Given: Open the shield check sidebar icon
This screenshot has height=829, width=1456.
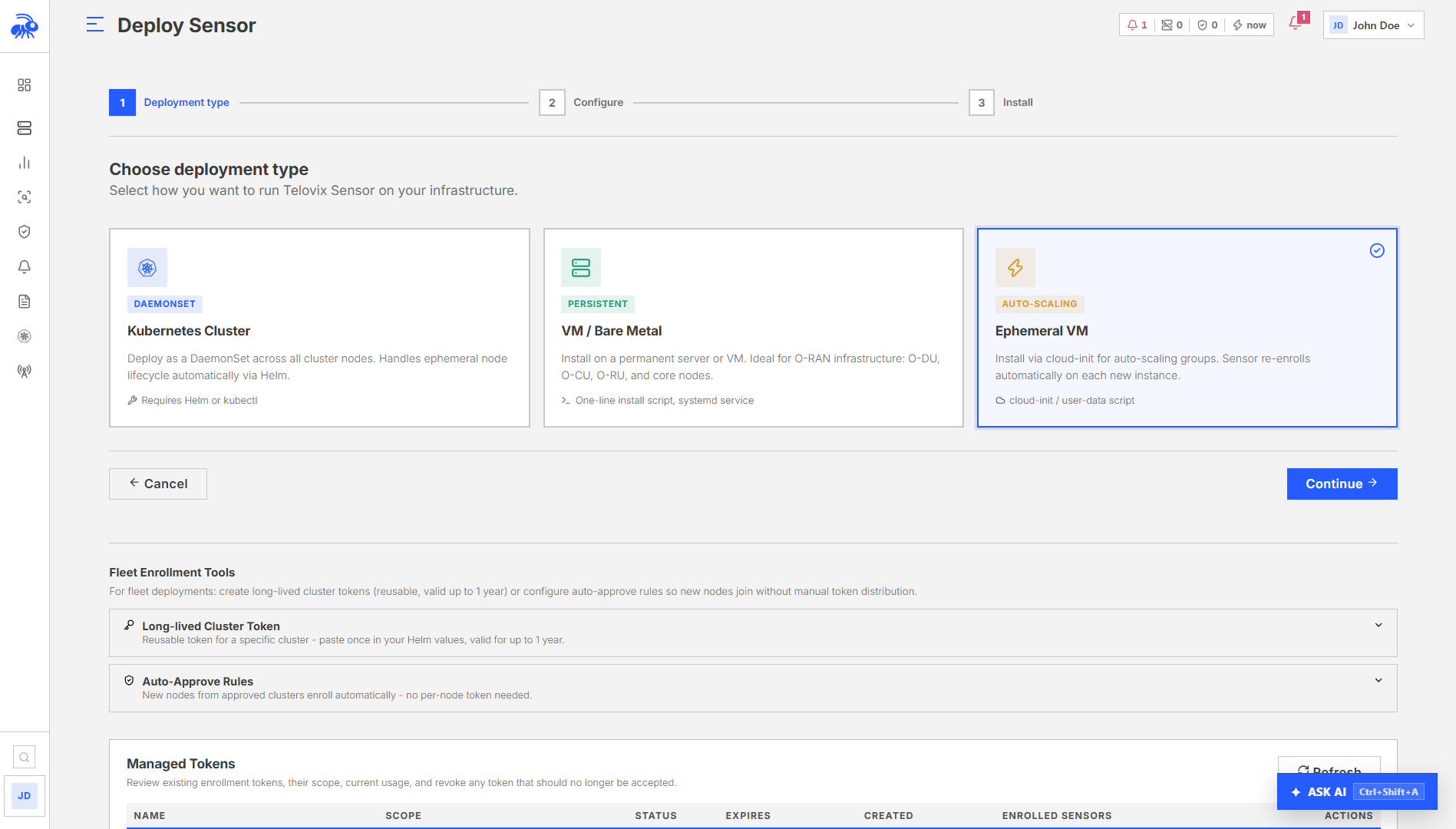Looking at the screenshot, I should coord(25,232).
